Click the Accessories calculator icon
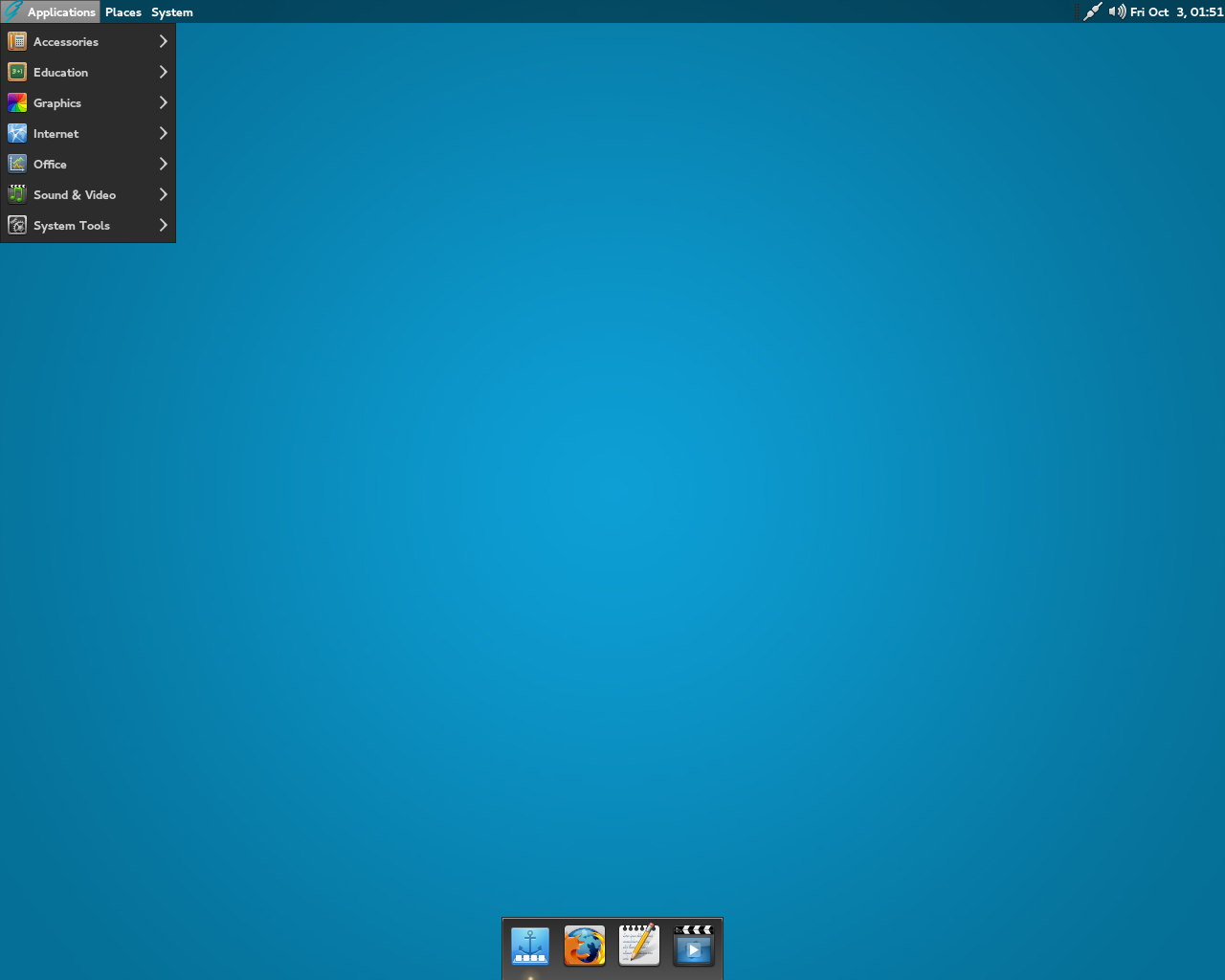 point(17,41)
